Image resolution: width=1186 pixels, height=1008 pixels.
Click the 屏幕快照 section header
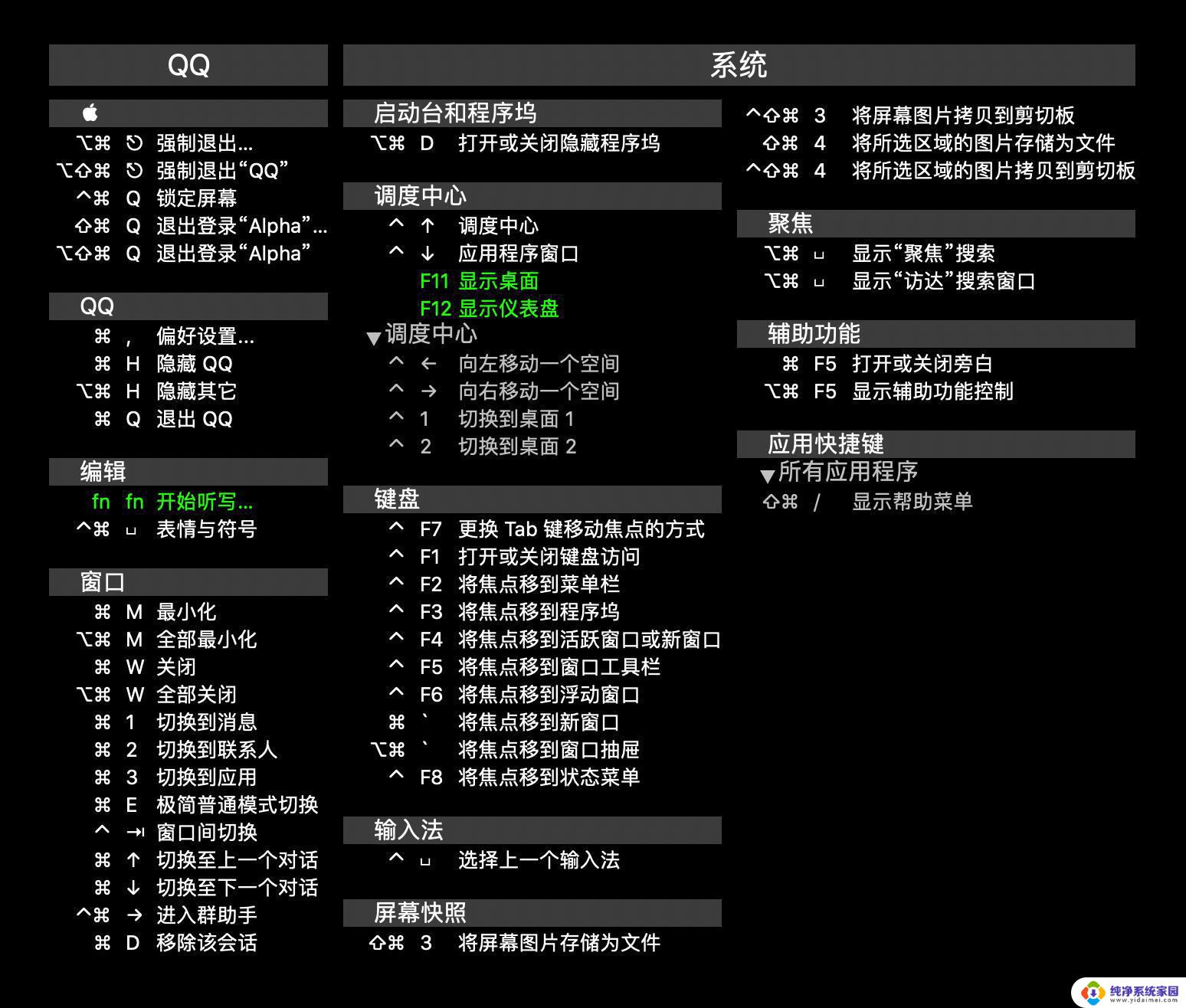tap(532, 913)
